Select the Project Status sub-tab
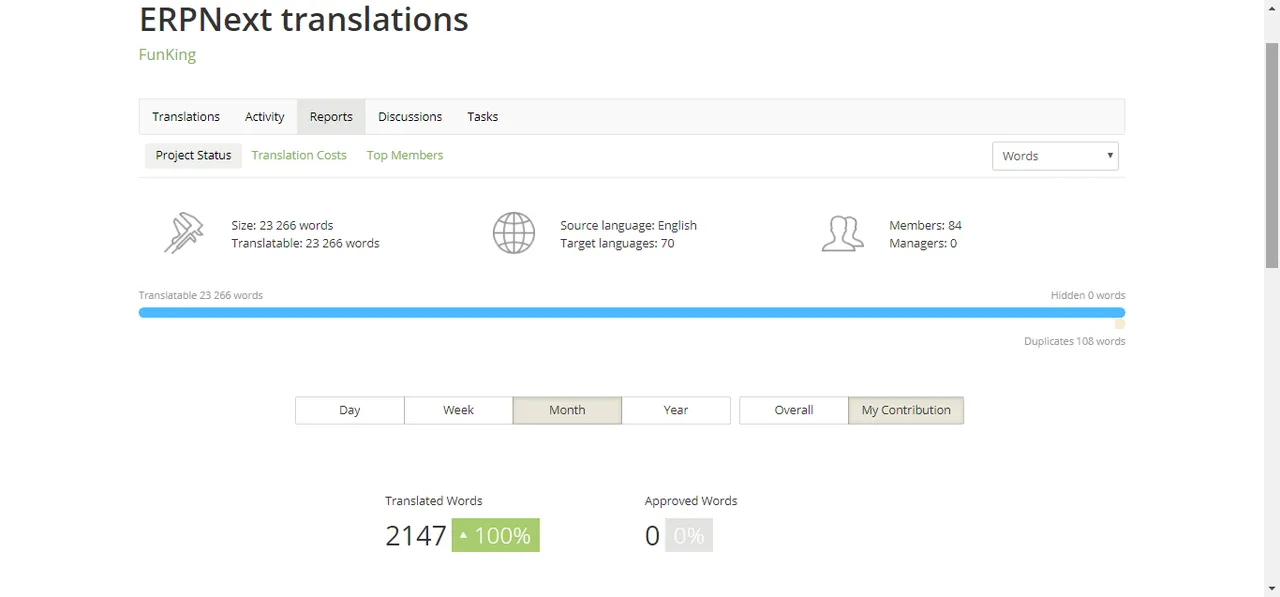The image size is (1280, 597). (x=193, y=155)
